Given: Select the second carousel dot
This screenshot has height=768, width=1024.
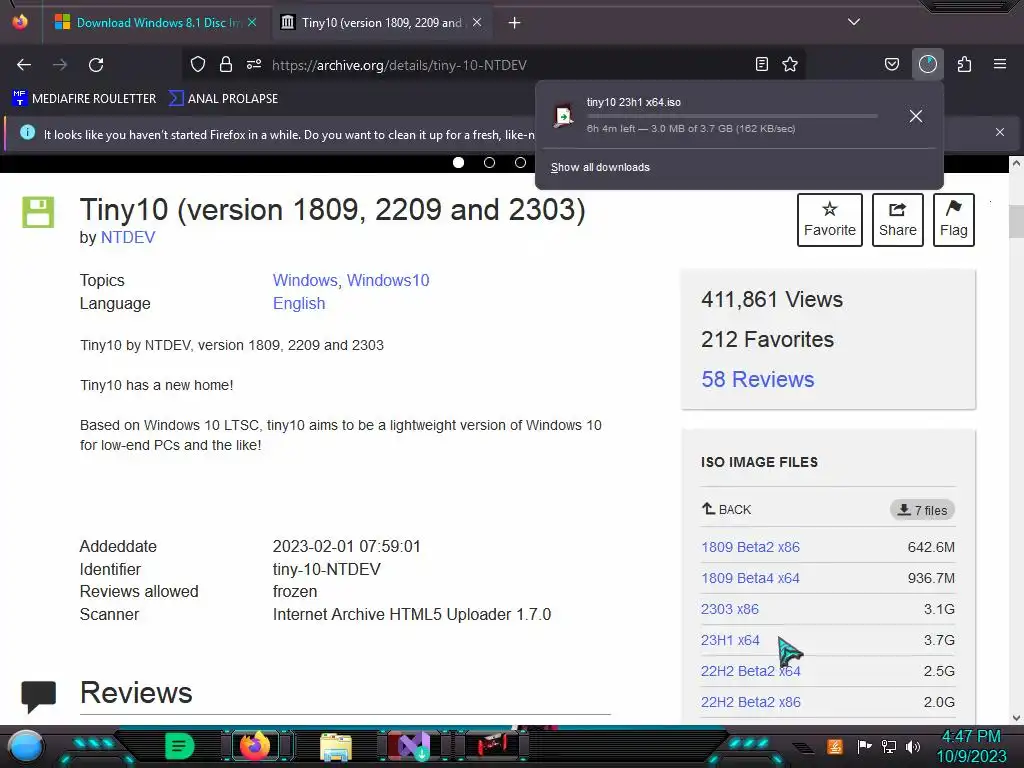Looking at the screenshot, I should click(x=489, y=162).
